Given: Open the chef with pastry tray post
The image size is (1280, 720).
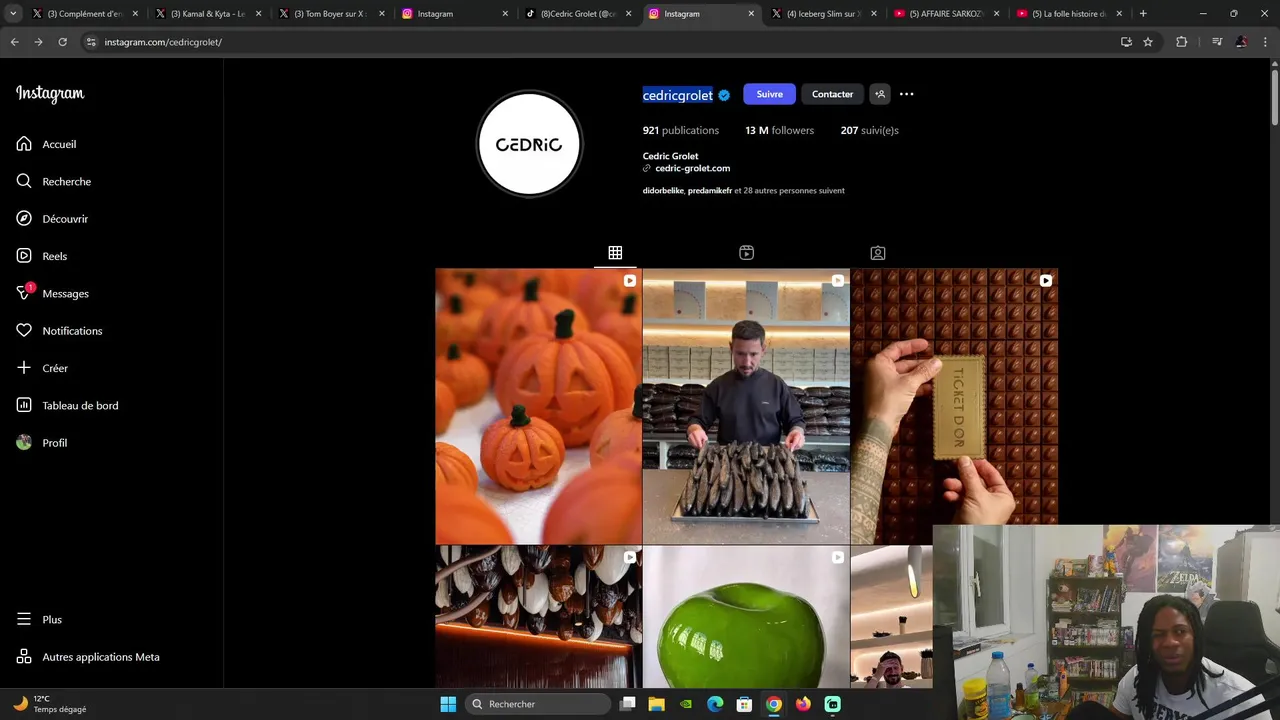Looking at the screenshot, I should (x=746, y=406).
